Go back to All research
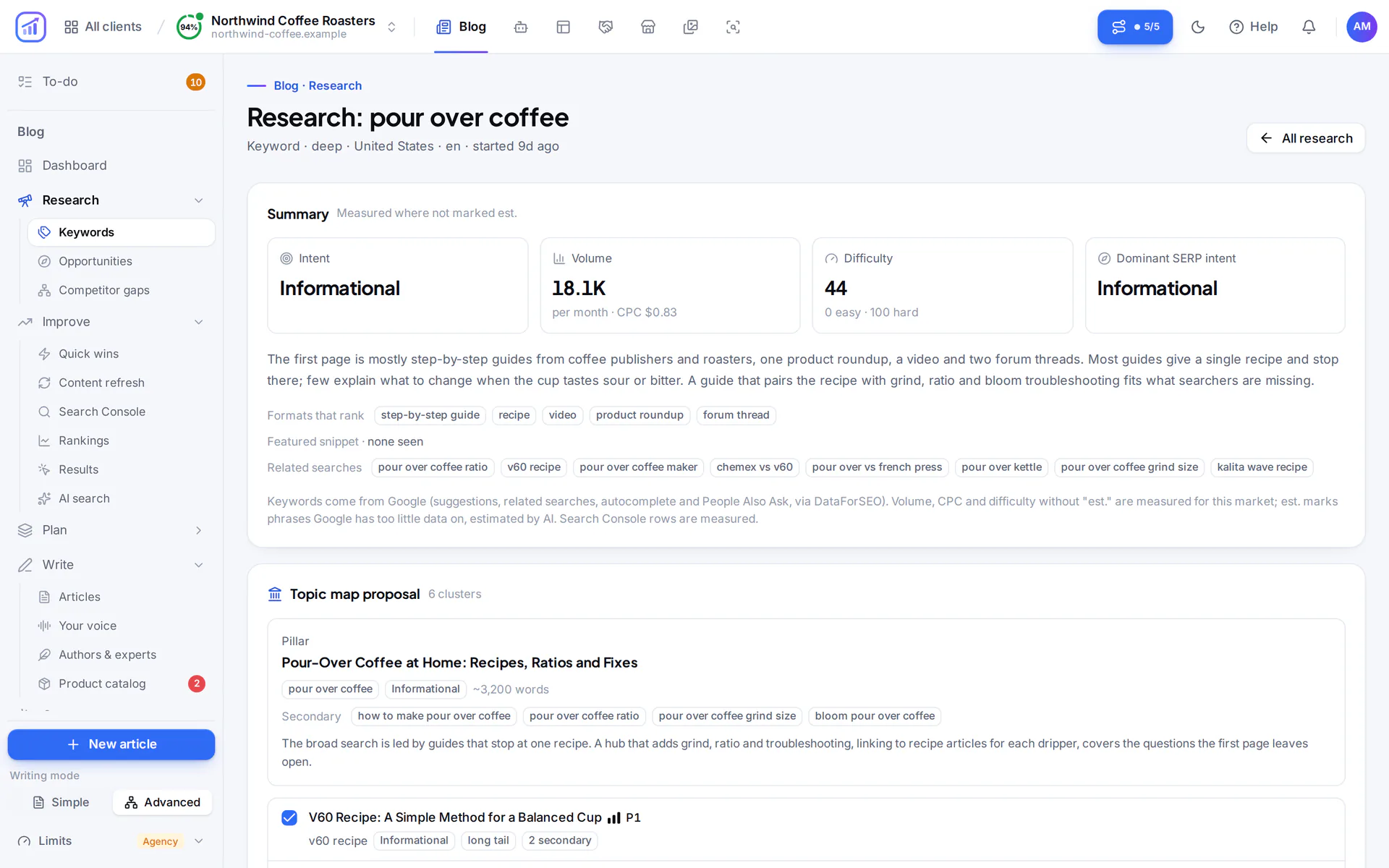 1306,138
